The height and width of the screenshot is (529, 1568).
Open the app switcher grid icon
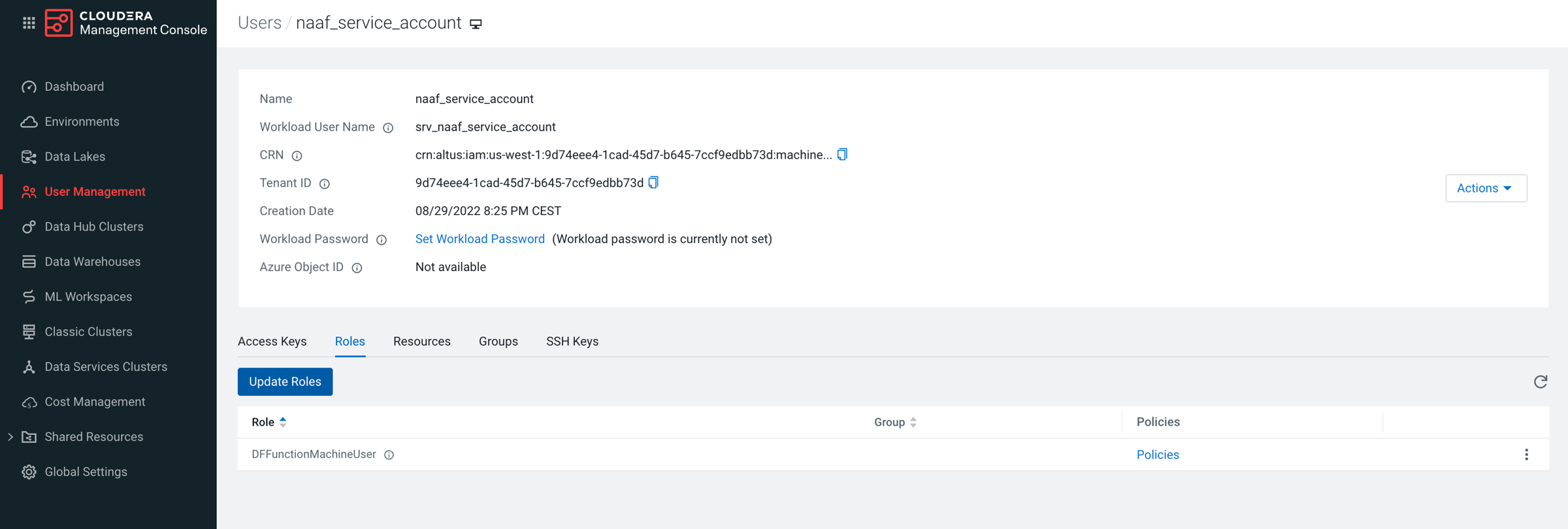click(x=29, y=24)
